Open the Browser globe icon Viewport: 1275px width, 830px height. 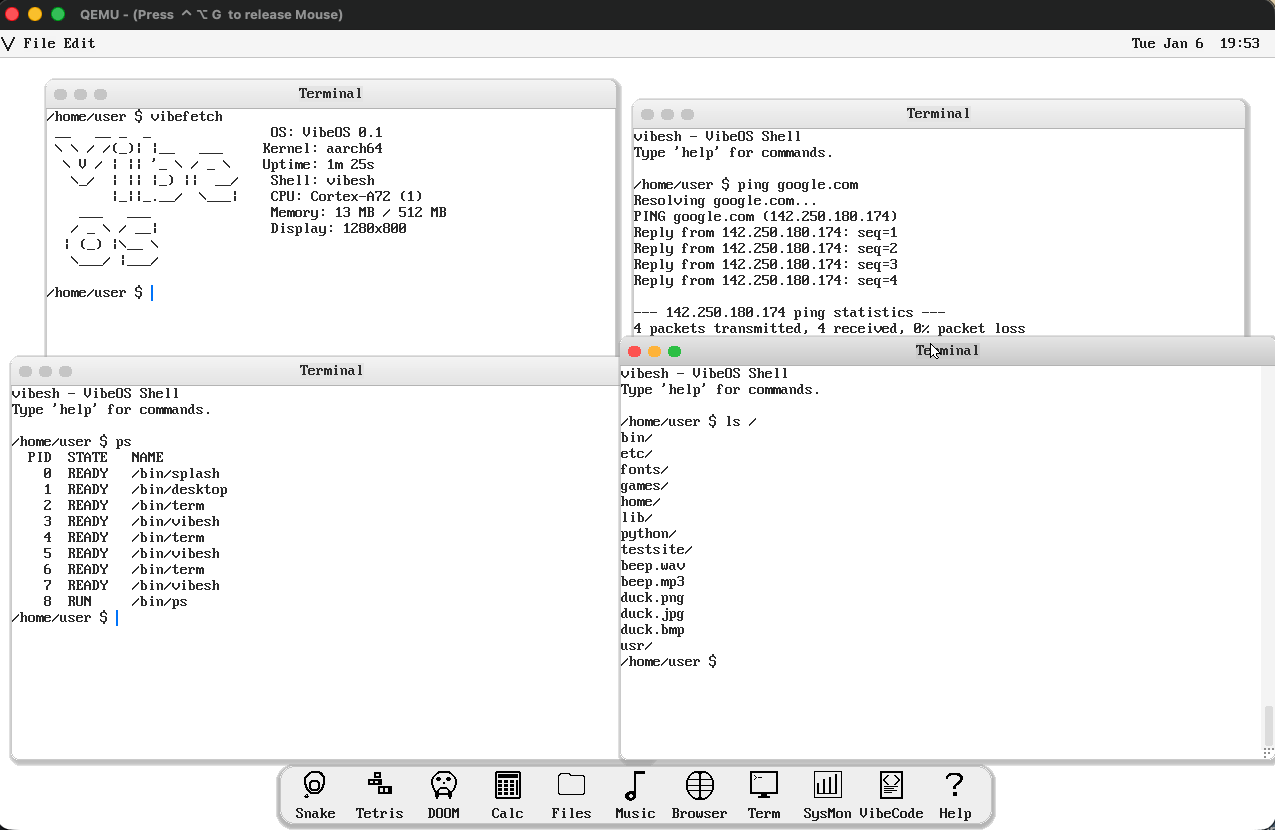tap(699, 786)
